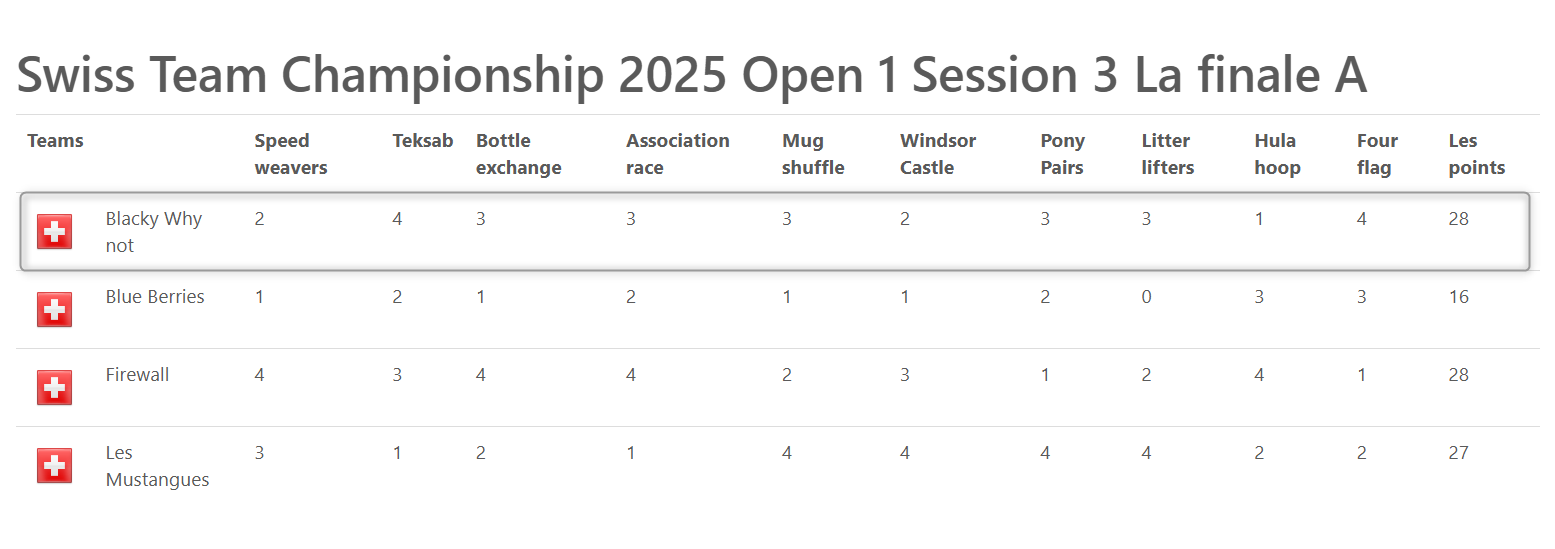The width and height of the screenshot is (1555, 549).
Task: Open the Les Mustangues team entry
Action: click(x=157, y=466)
